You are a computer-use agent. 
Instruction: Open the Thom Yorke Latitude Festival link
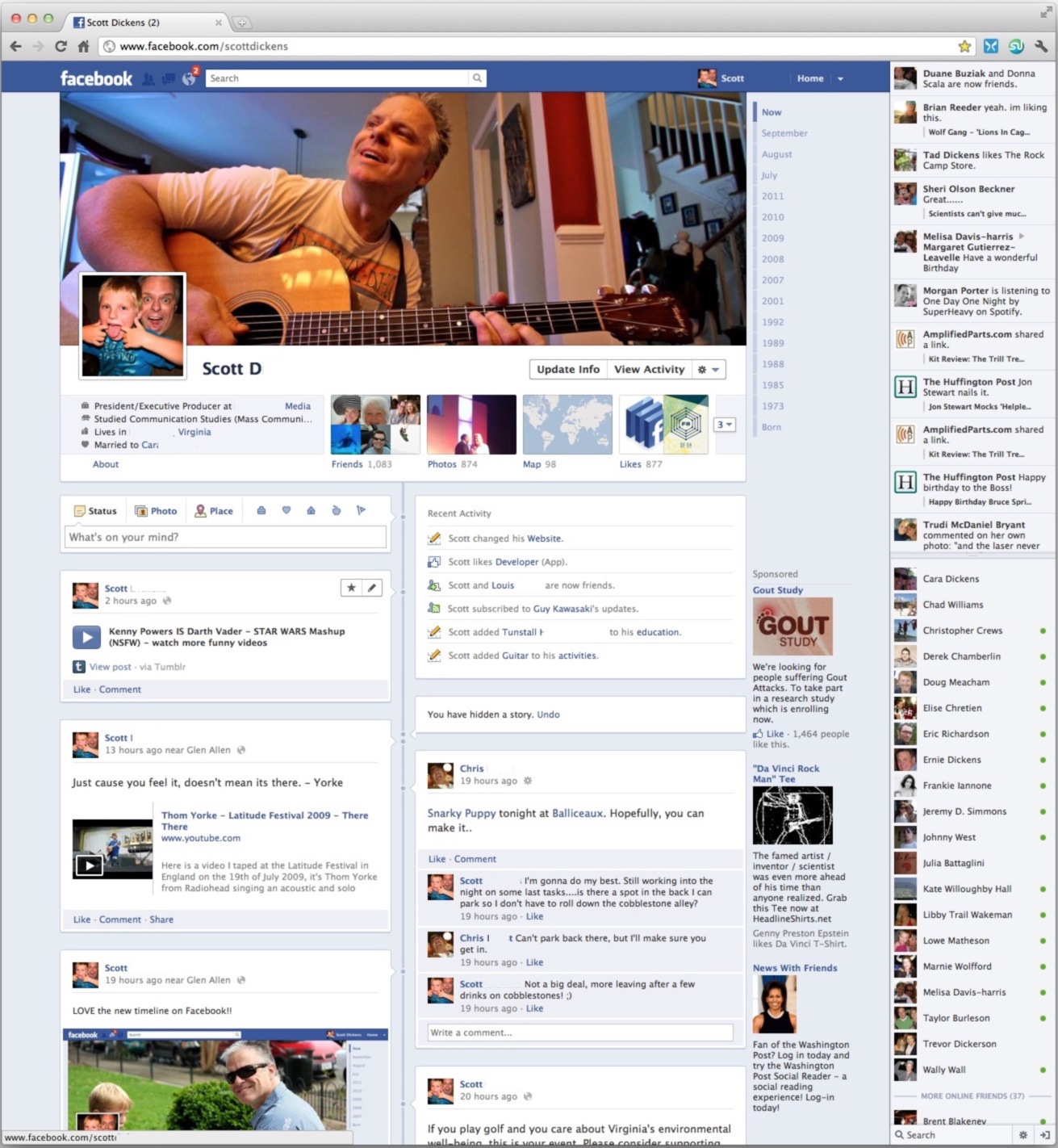click(265, 821)
